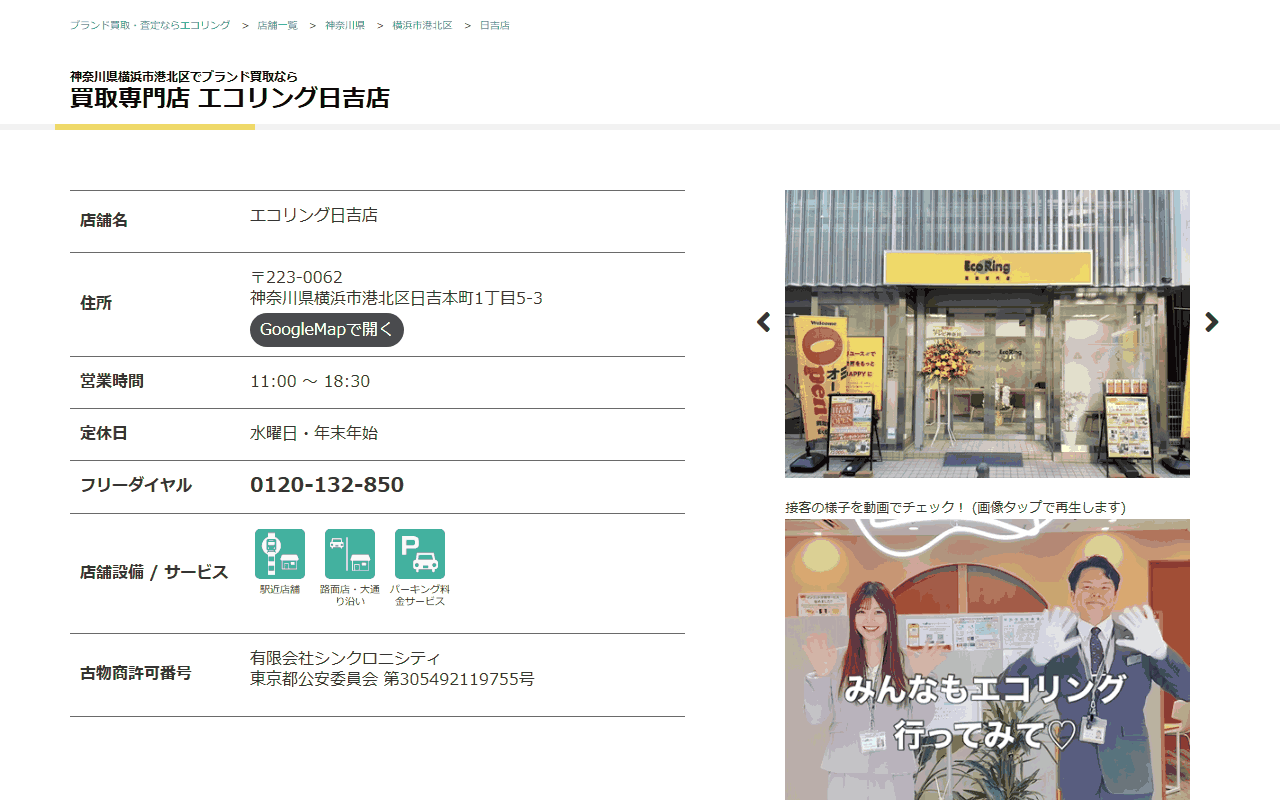Select the heading 買取専門店 エコリング日吉店
The image size is (1280, 800).
click(230, 98)
